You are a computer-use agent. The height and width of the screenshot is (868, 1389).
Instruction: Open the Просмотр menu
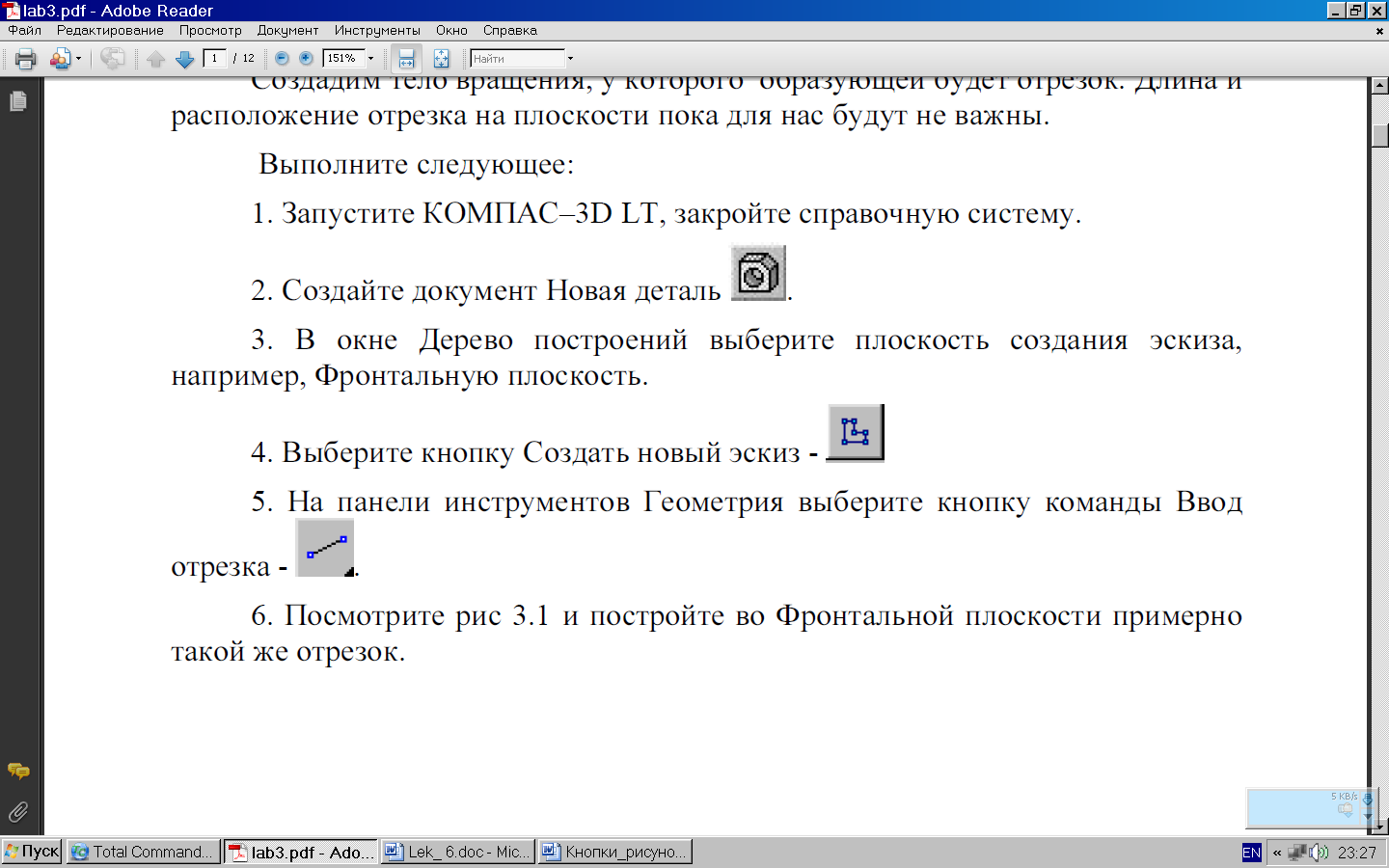click(x=210, y=30)
